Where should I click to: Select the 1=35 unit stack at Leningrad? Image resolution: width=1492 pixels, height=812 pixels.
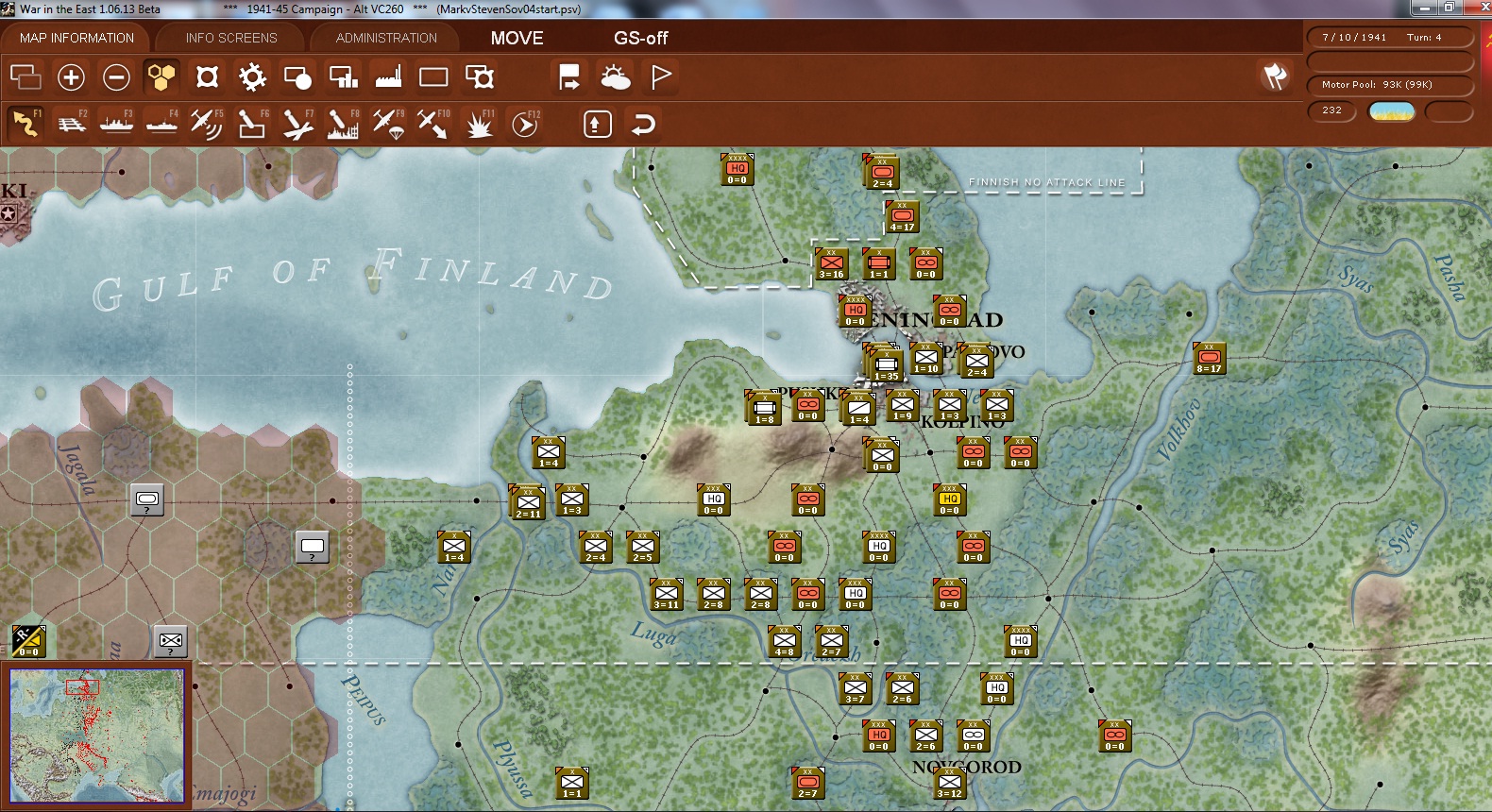pos(886,364)
